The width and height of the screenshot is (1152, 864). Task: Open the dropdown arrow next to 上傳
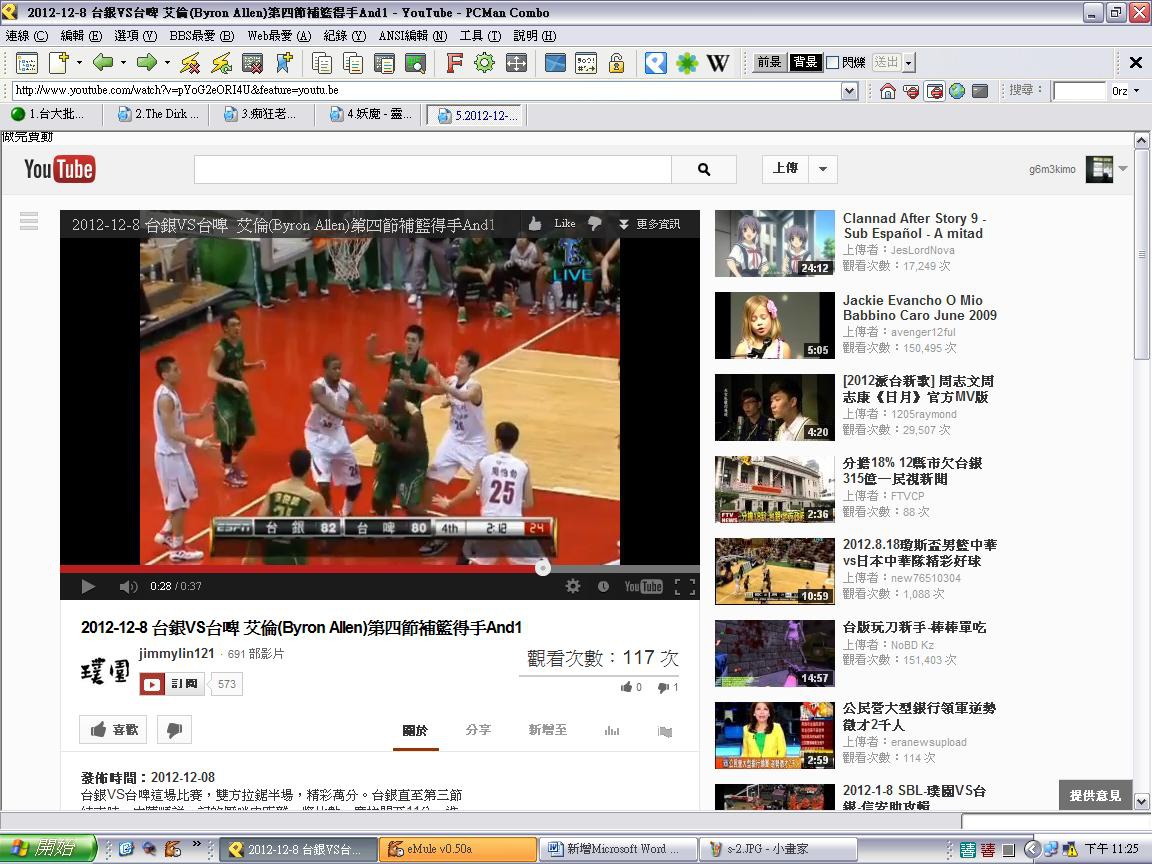822,169
